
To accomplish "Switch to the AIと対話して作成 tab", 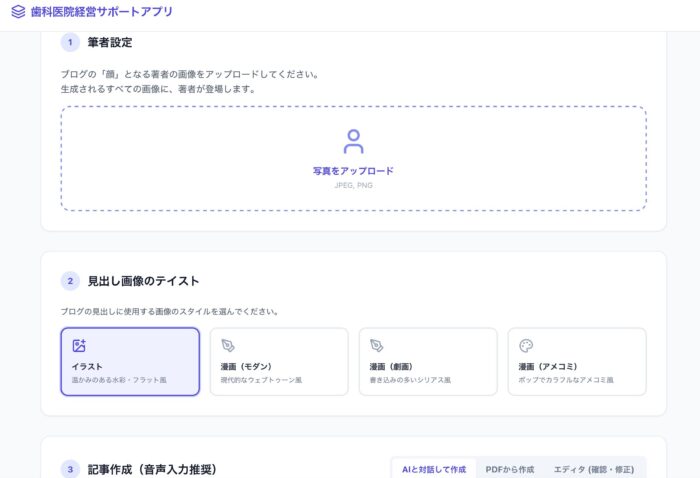I will pyautogui.click(x=434, y=469).
